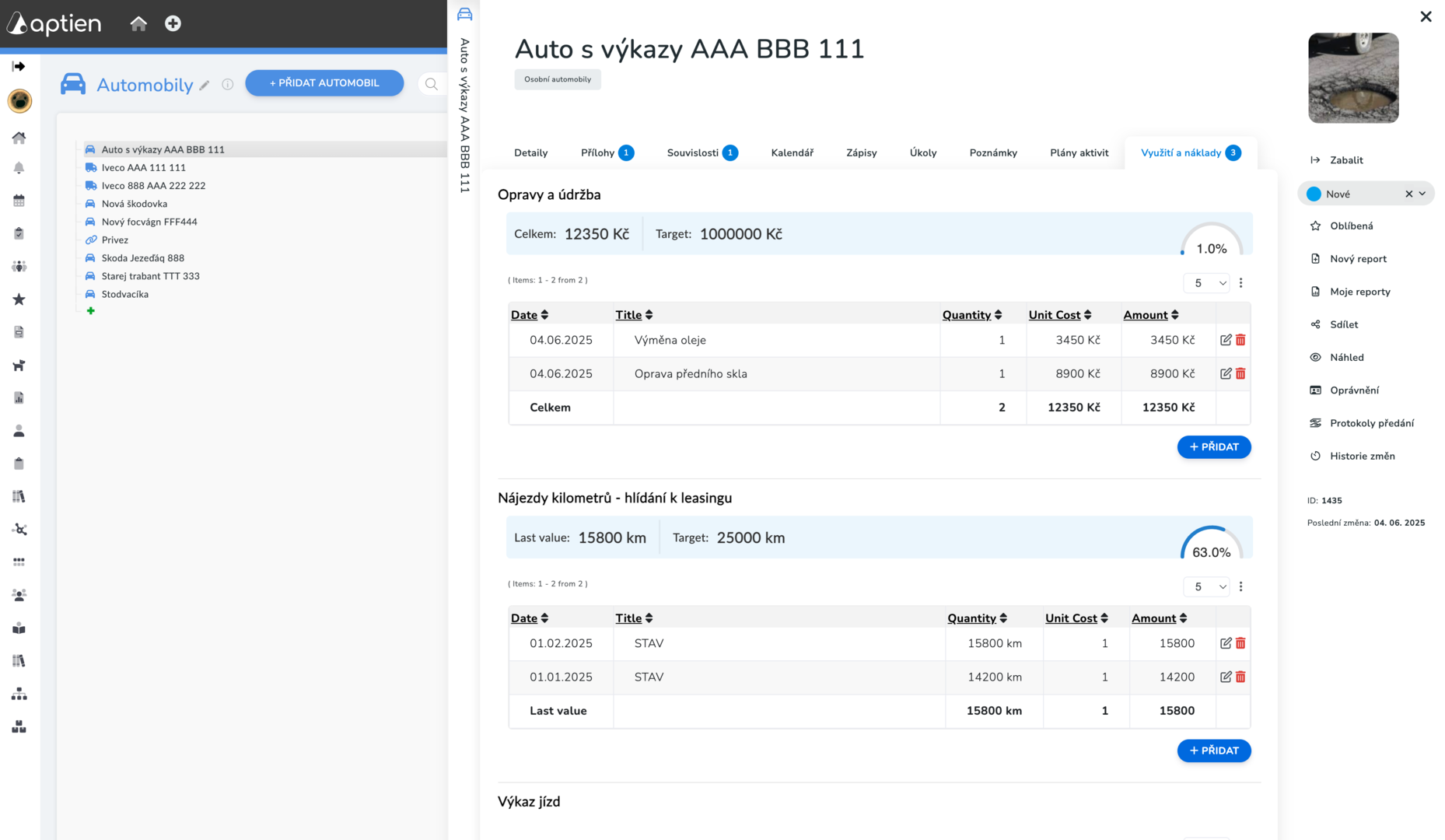Sort Opravy table by Unit Cost
1445x840 pixels.
coord(1060,315)
